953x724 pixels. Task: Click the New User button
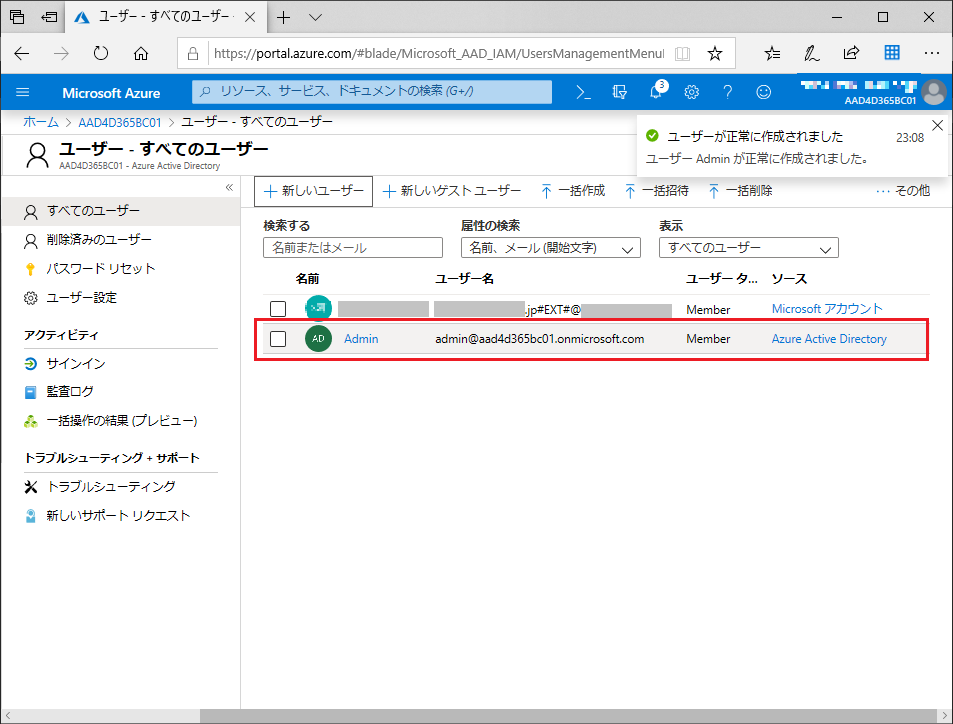tap(314, 191)
